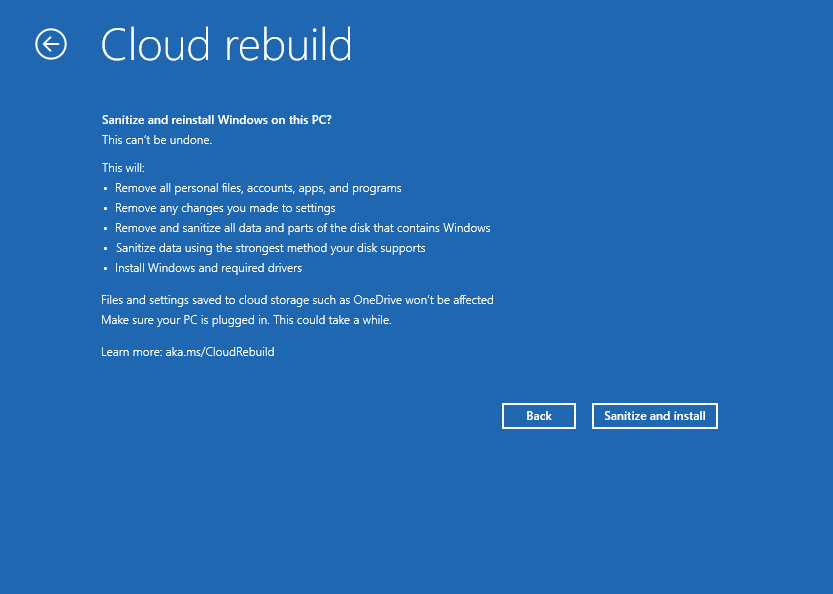Click 'Make sure your PC is plugged in' text
Screen dimensions: 833x594
pos(246,320)
